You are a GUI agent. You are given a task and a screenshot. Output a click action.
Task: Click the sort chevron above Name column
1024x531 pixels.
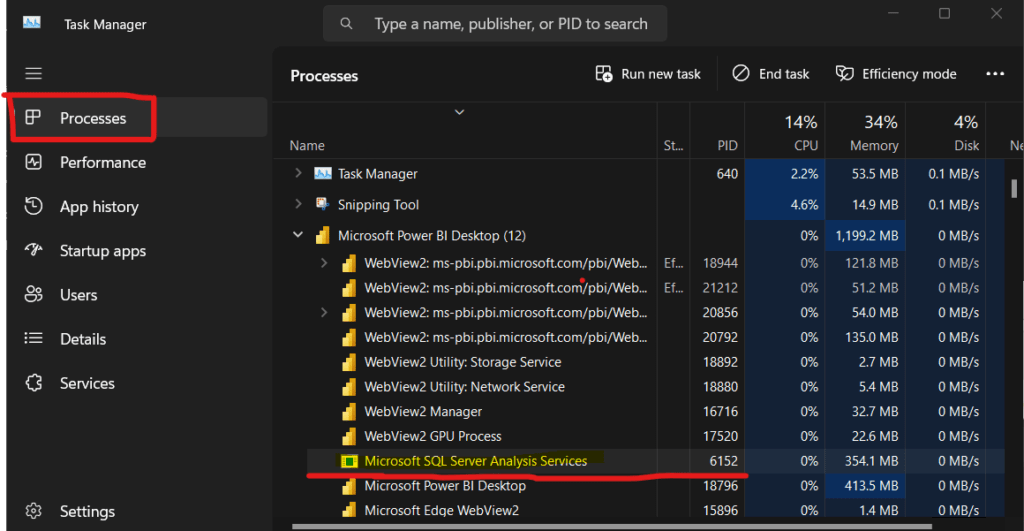pyautogui.click(x=460, y=112)
